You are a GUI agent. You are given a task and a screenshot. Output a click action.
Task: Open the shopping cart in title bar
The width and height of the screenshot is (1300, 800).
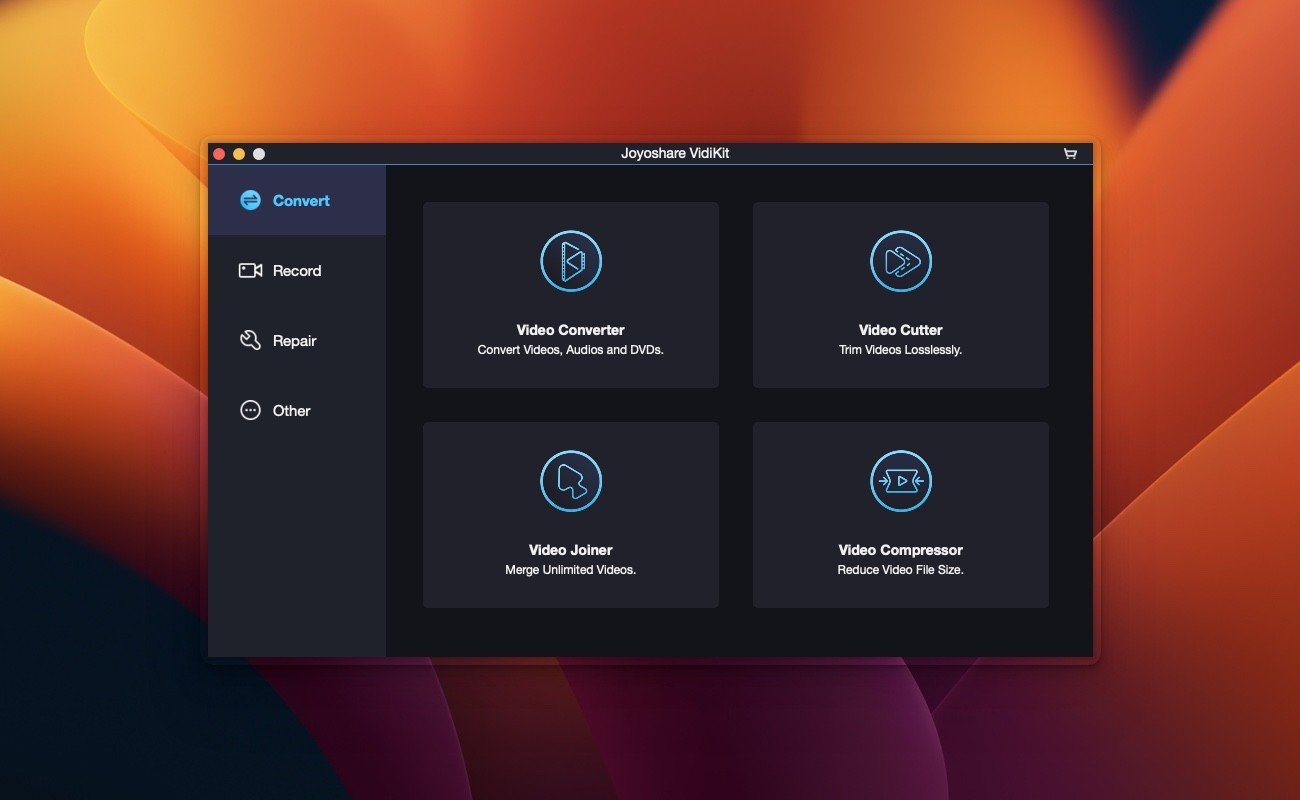pyautogui.click(x=1070, y=154)
